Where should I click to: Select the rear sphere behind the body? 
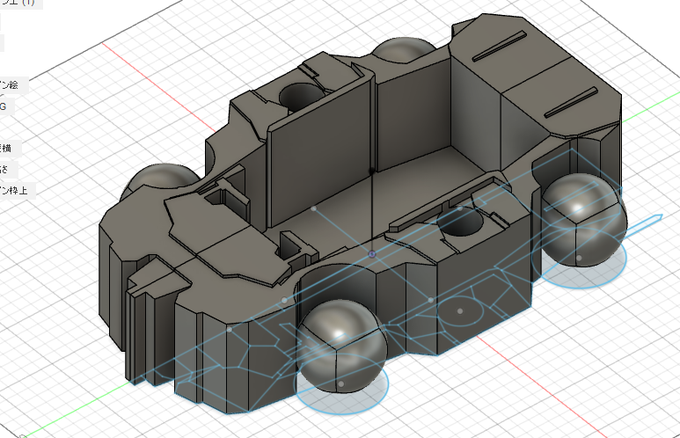[x=403, y=49]
